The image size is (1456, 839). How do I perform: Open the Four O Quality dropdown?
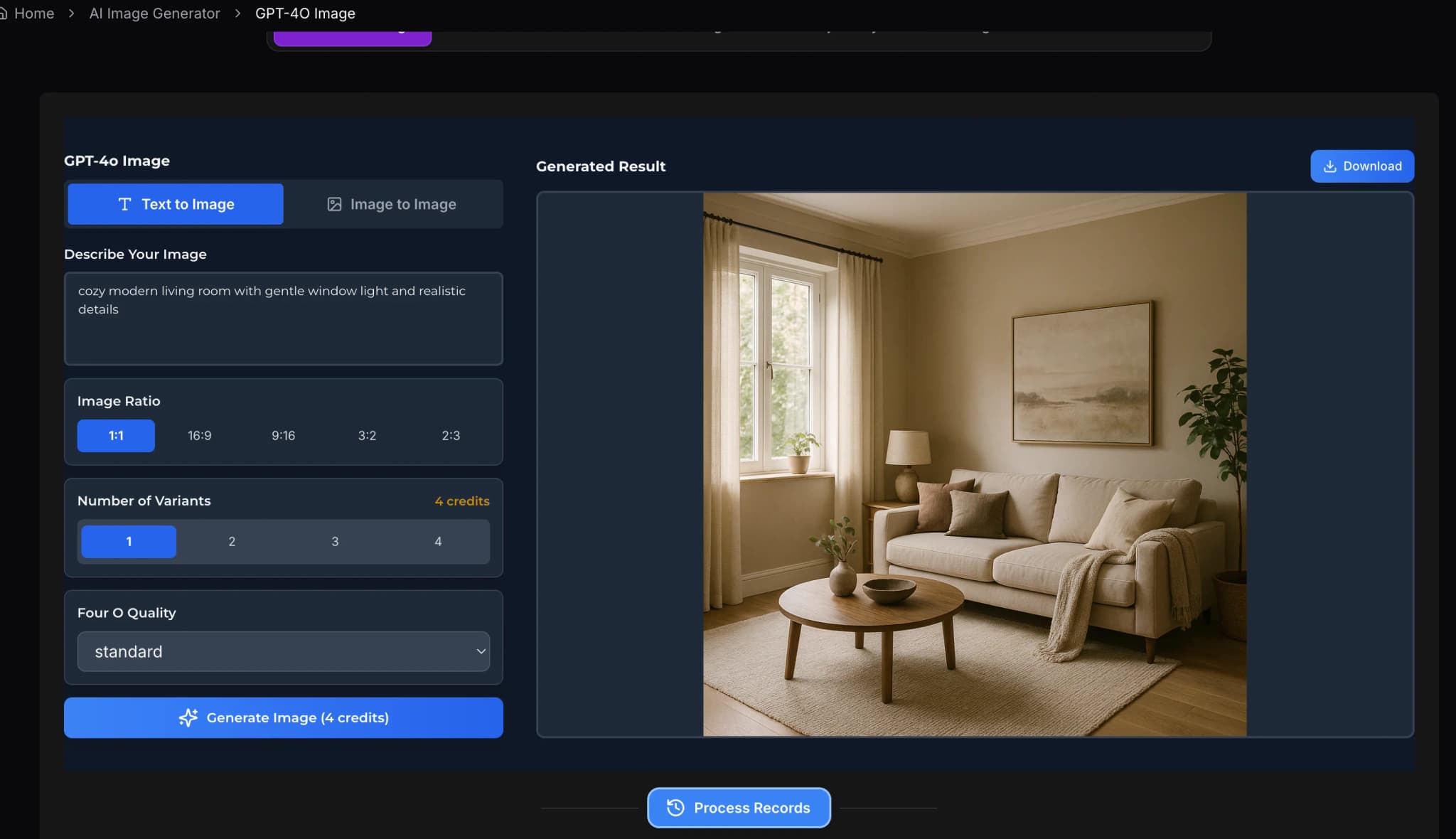283,651
